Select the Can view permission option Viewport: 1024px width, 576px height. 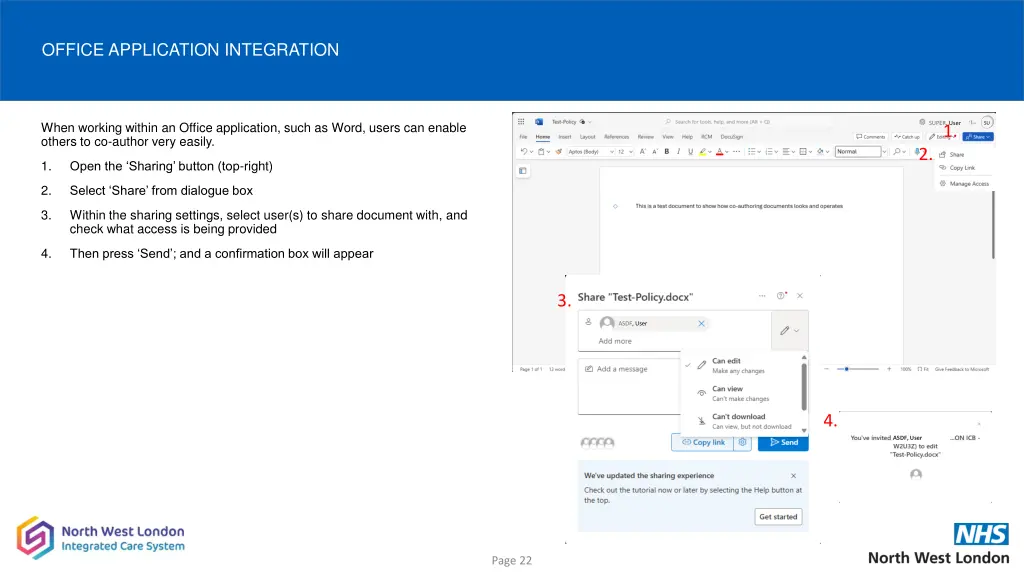tap(741, 393)
